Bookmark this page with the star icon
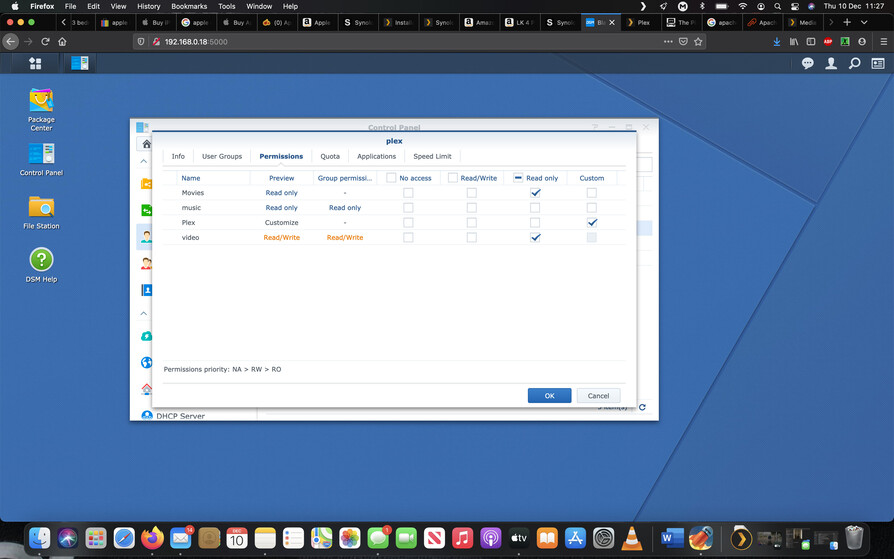This screenshot has width=894, height=559. click(x=698, y=42)
